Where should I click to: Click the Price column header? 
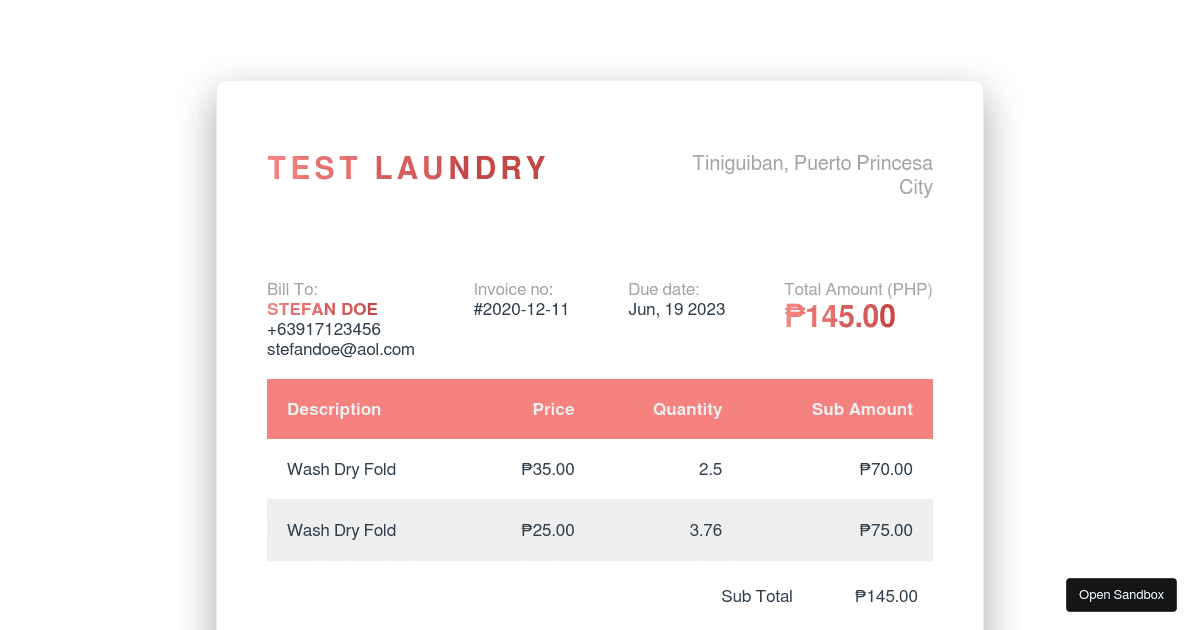tap(553, 409)
